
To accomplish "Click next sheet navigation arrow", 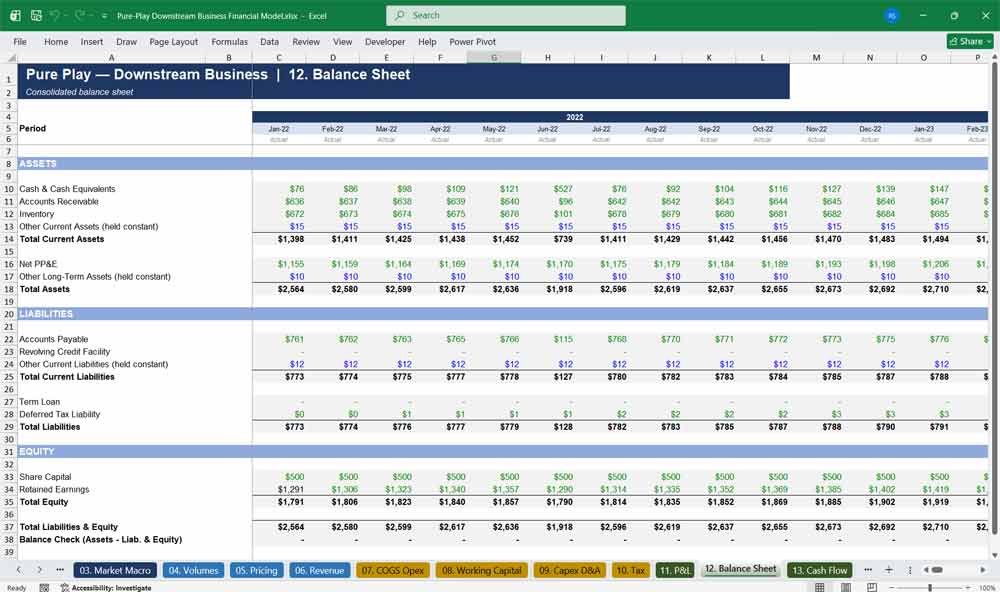I will 40,570.
